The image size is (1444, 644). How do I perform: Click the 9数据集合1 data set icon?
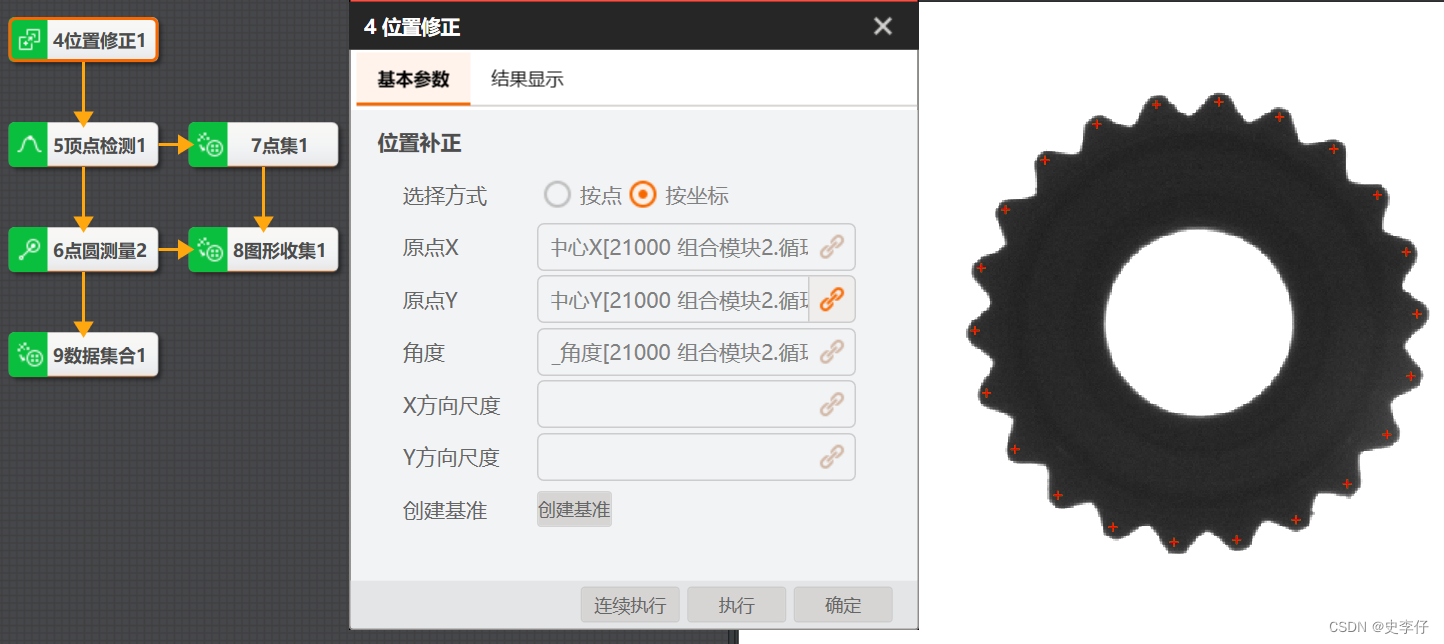[29, 355]
